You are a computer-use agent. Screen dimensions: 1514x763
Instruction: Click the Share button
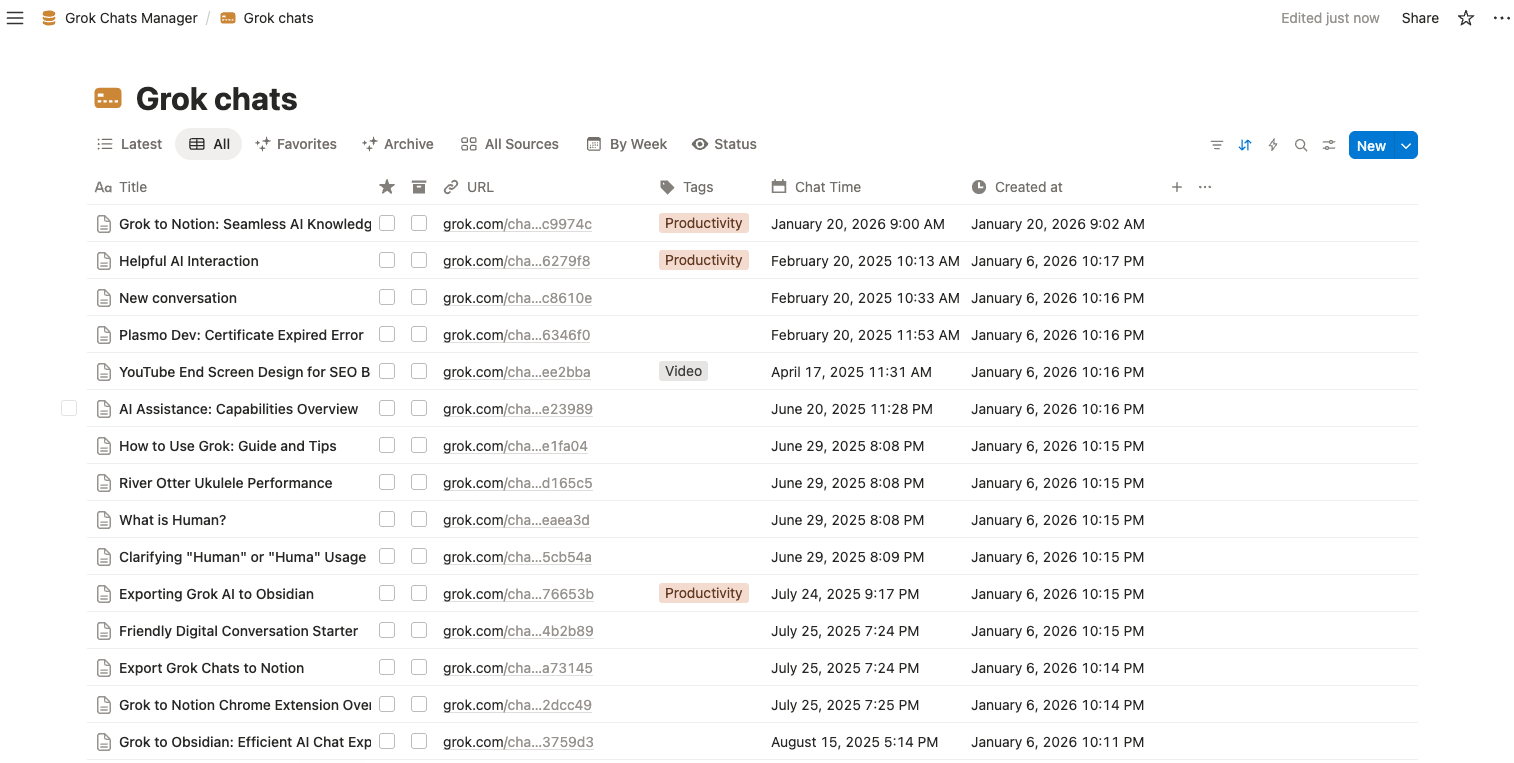coord(1419,18)
